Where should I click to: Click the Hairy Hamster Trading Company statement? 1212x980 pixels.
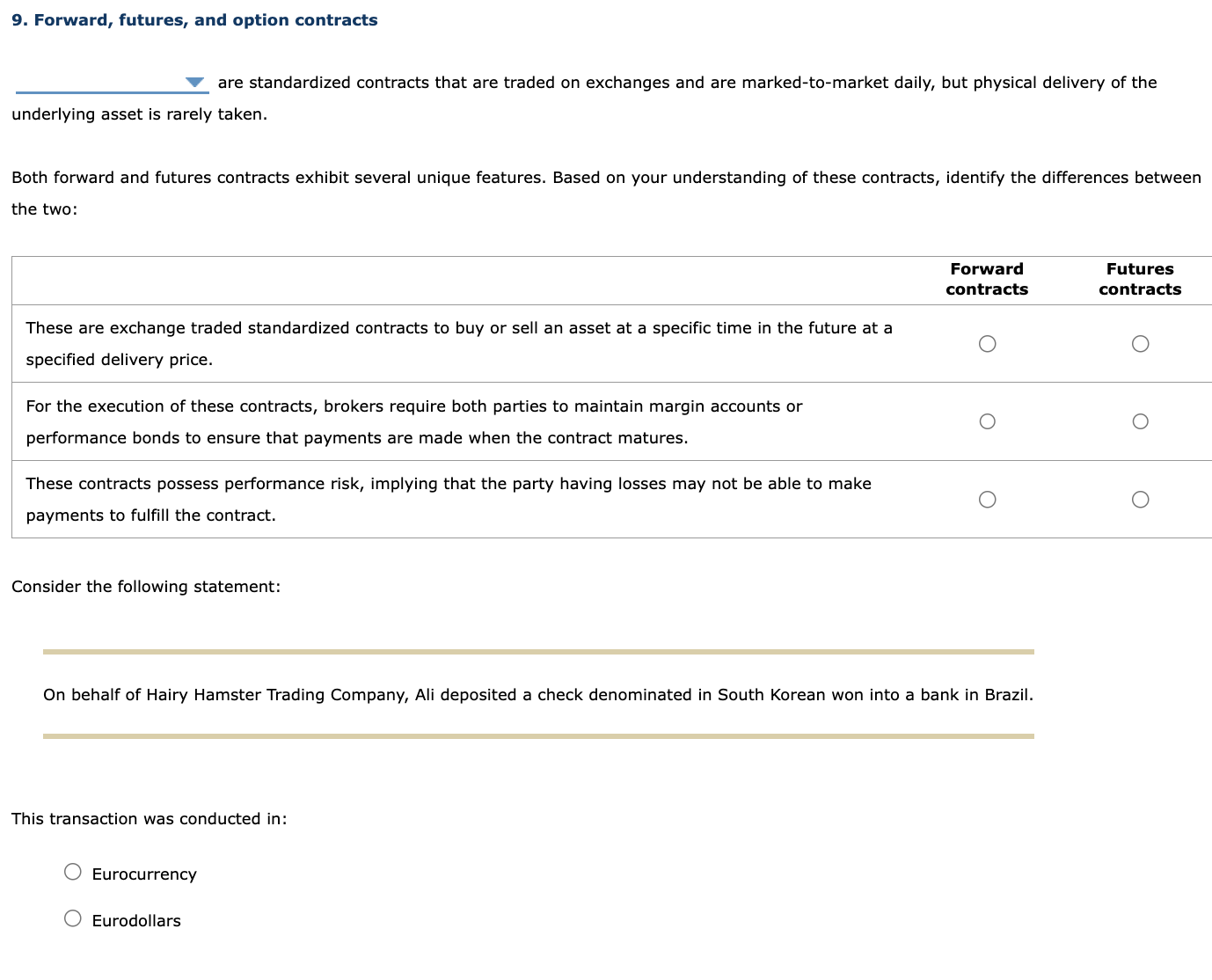pos(537,695)
